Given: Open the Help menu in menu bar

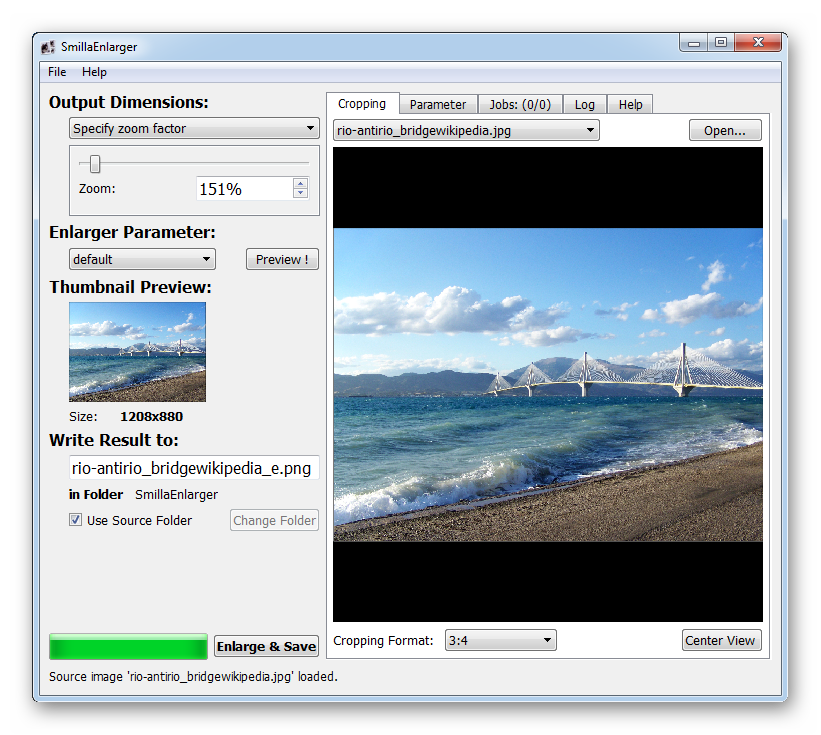Looking at the screenshot, I should [x=94, y=72].
